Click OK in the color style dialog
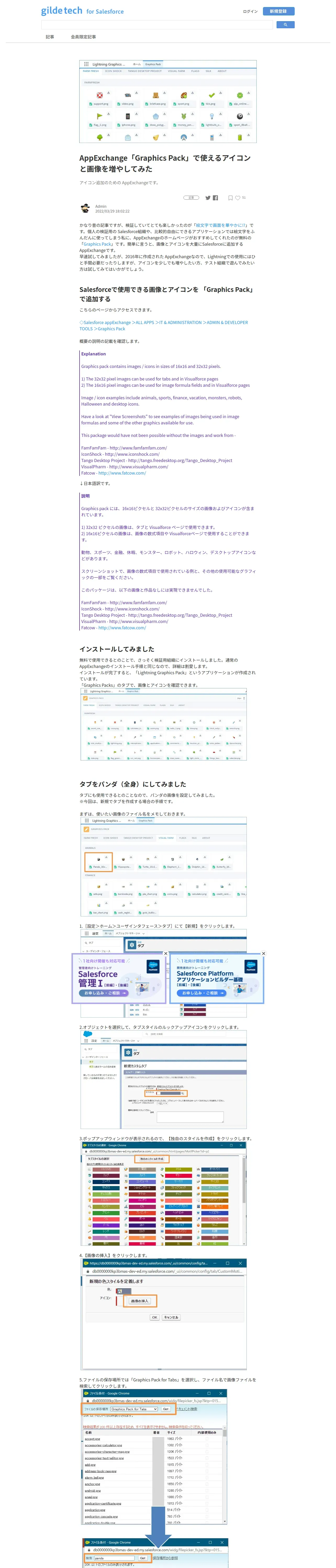Screen dimensions: 336x1568 coord(154,1317)
